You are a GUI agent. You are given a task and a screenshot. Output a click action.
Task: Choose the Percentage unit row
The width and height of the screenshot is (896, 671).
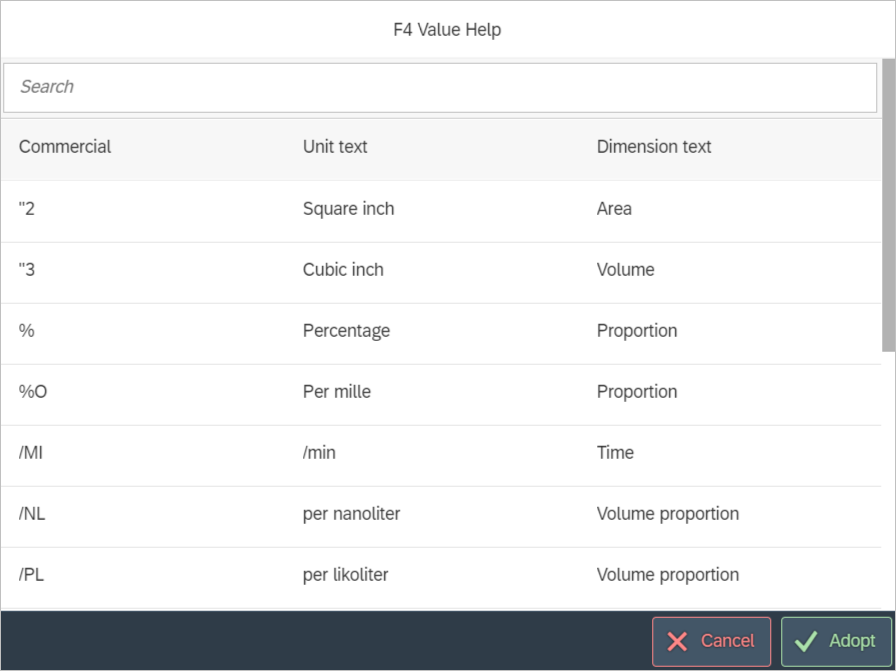tap(346, 331)
